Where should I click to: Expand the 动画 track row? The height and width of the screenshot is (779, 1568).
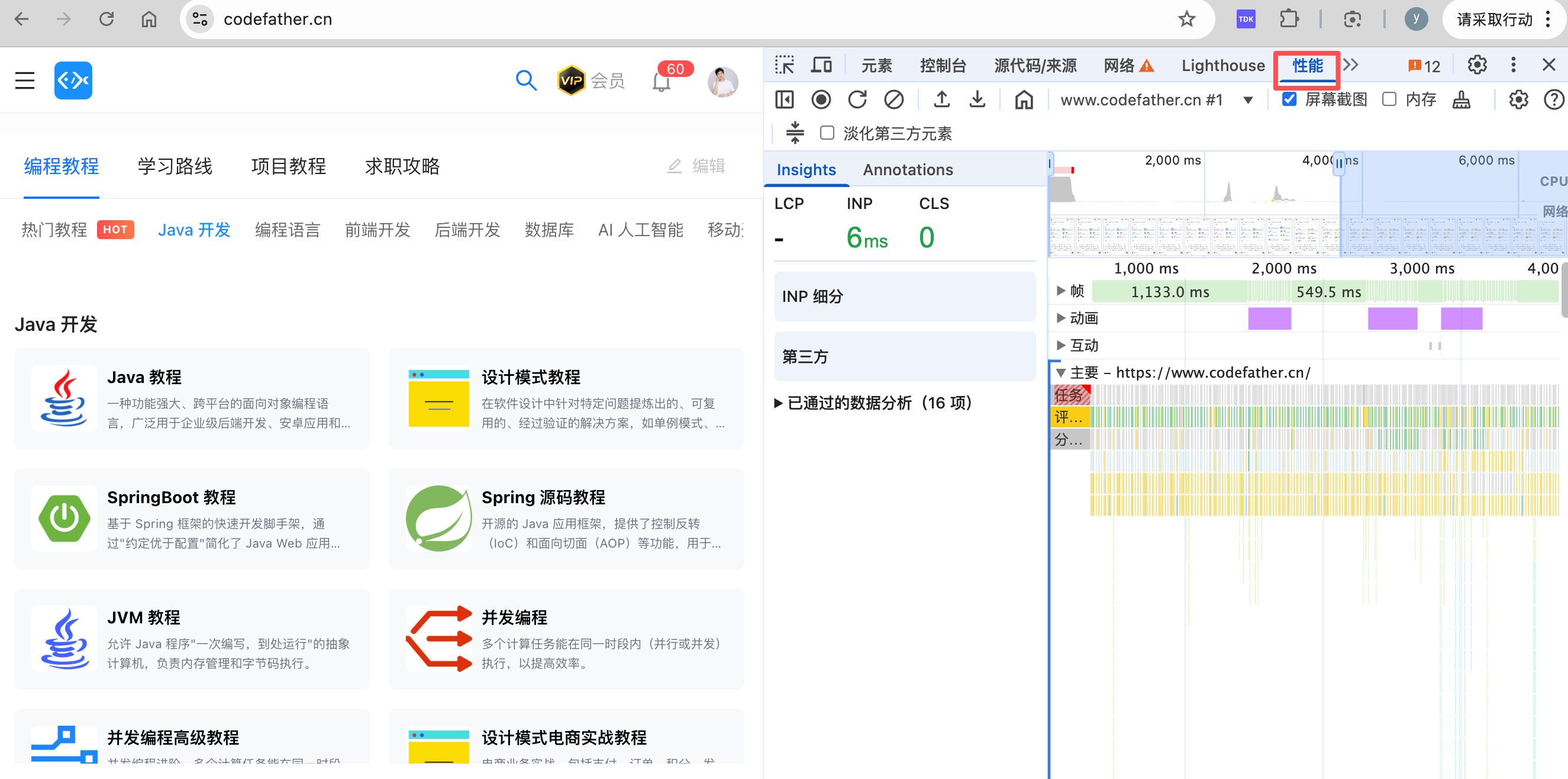tap(1061, 317)
